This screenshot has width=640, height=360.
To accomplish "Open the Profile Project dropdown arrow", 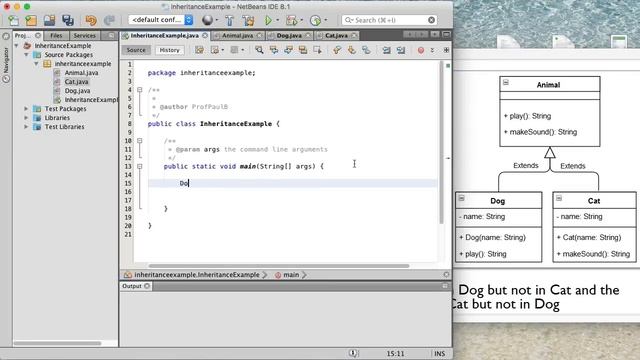I will (325, 20).
